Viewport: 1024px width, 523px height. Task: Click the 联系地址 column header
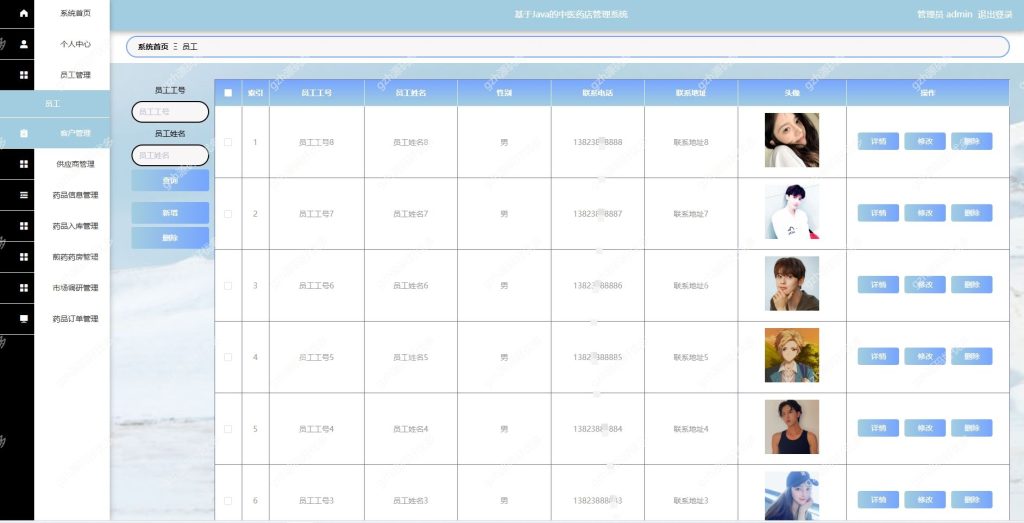tap(691, 93)
